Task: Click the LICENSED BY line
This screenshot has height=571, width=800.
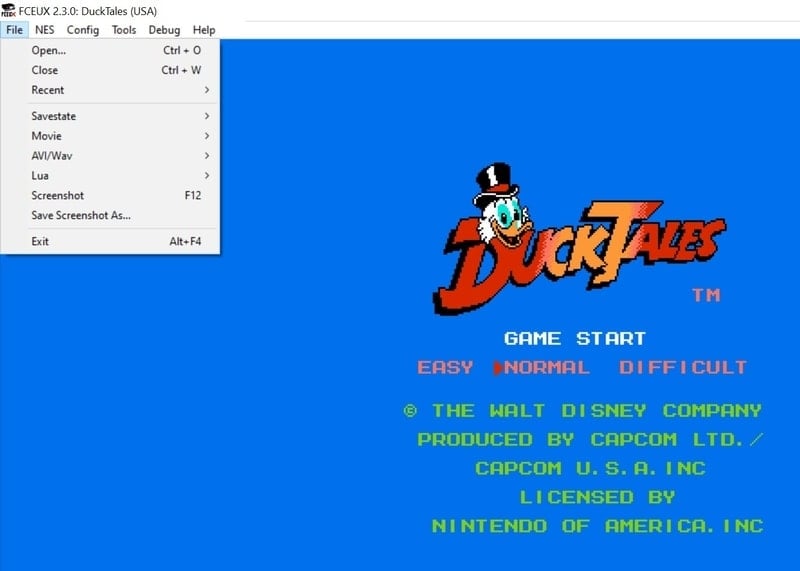Action: [x=597, y=497]
